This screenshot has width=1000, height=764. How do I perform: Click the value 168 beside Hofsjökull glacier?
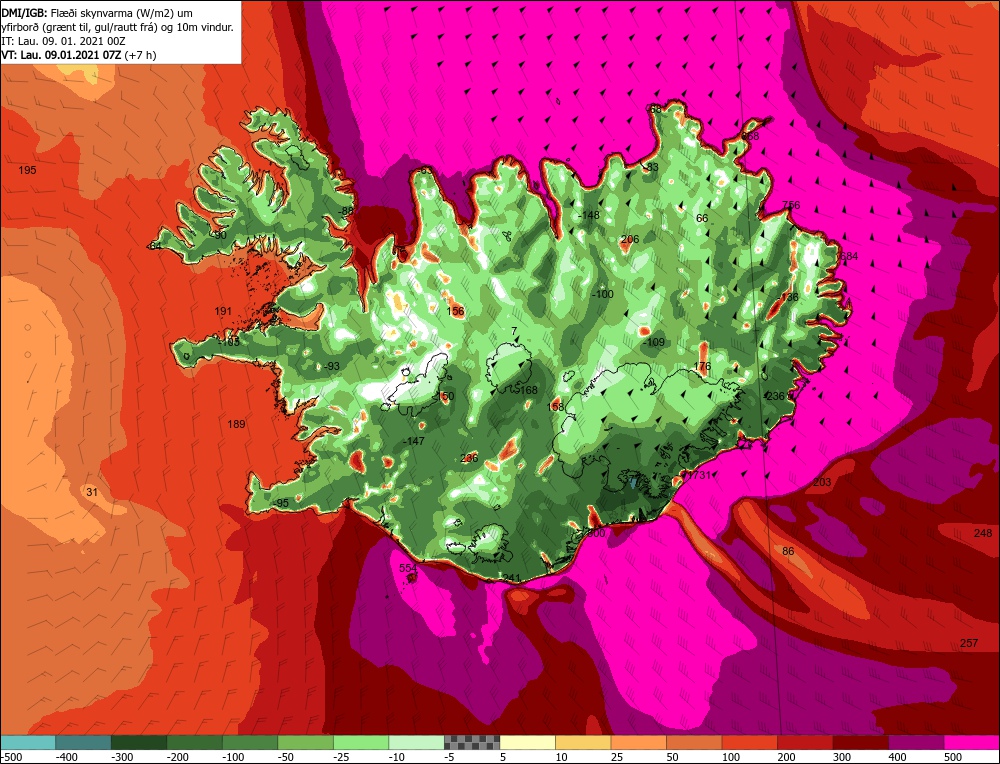pos(529,390)
